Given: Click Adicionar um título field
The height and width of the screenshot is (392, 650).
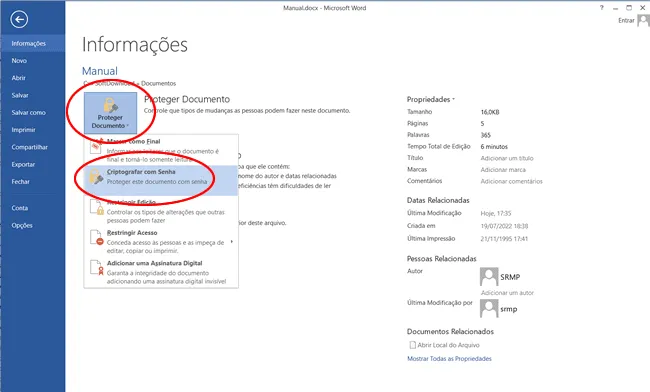Looking at the screenshot, I should pyautogui.click(x=507, y=158).
